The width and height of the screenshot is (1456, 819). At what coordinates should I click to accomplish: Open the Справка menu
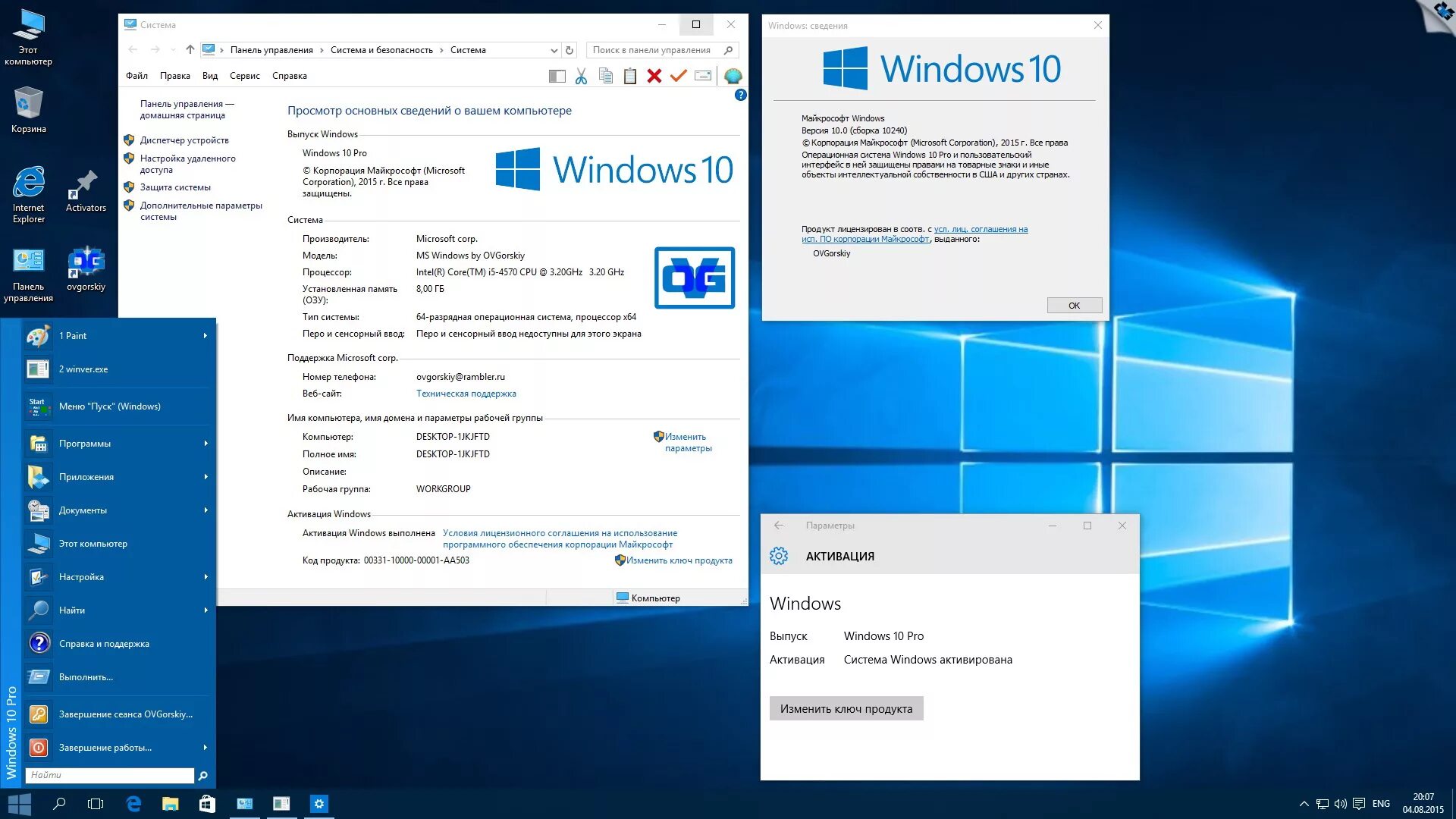(x=289, y=76)
